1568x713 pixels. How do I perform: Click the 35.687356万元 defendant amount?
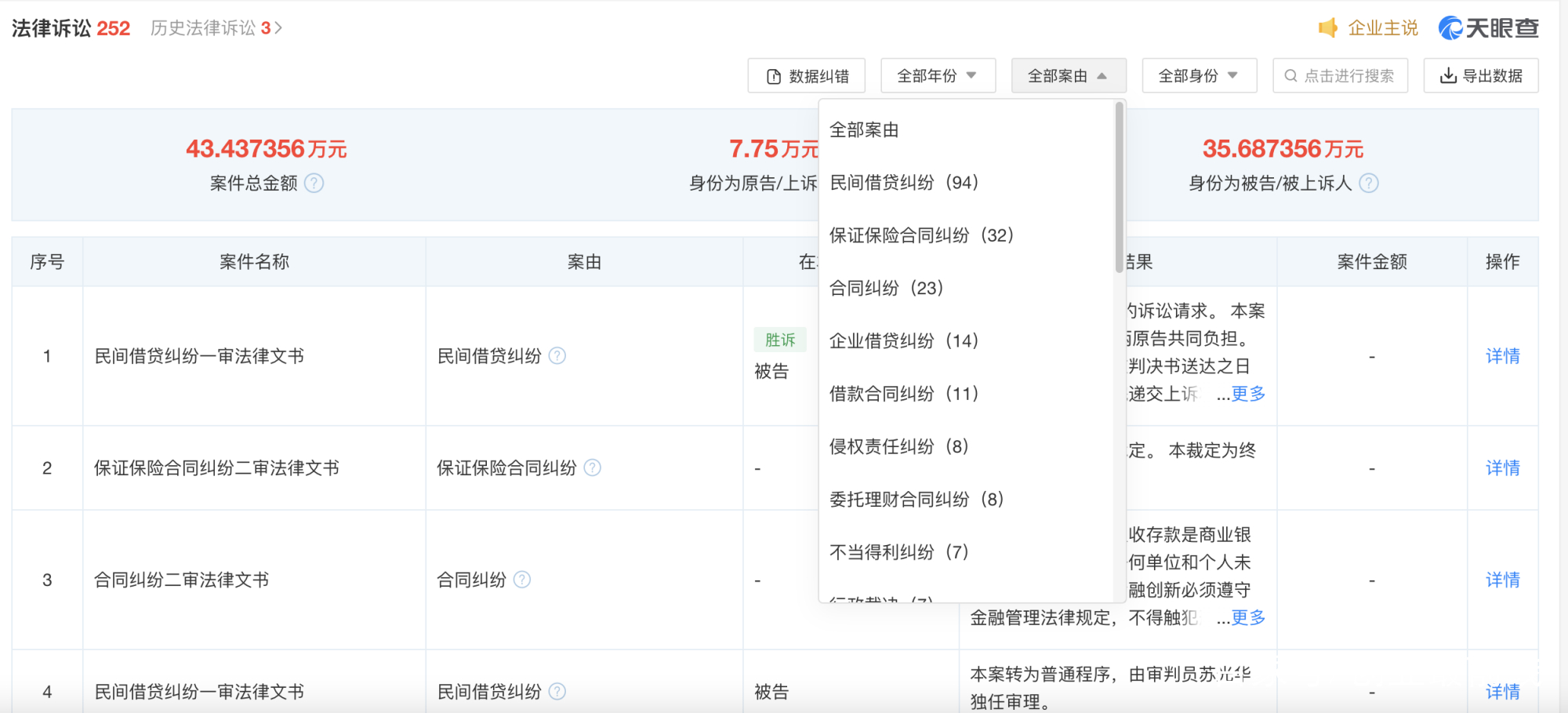click(1283, 148)
